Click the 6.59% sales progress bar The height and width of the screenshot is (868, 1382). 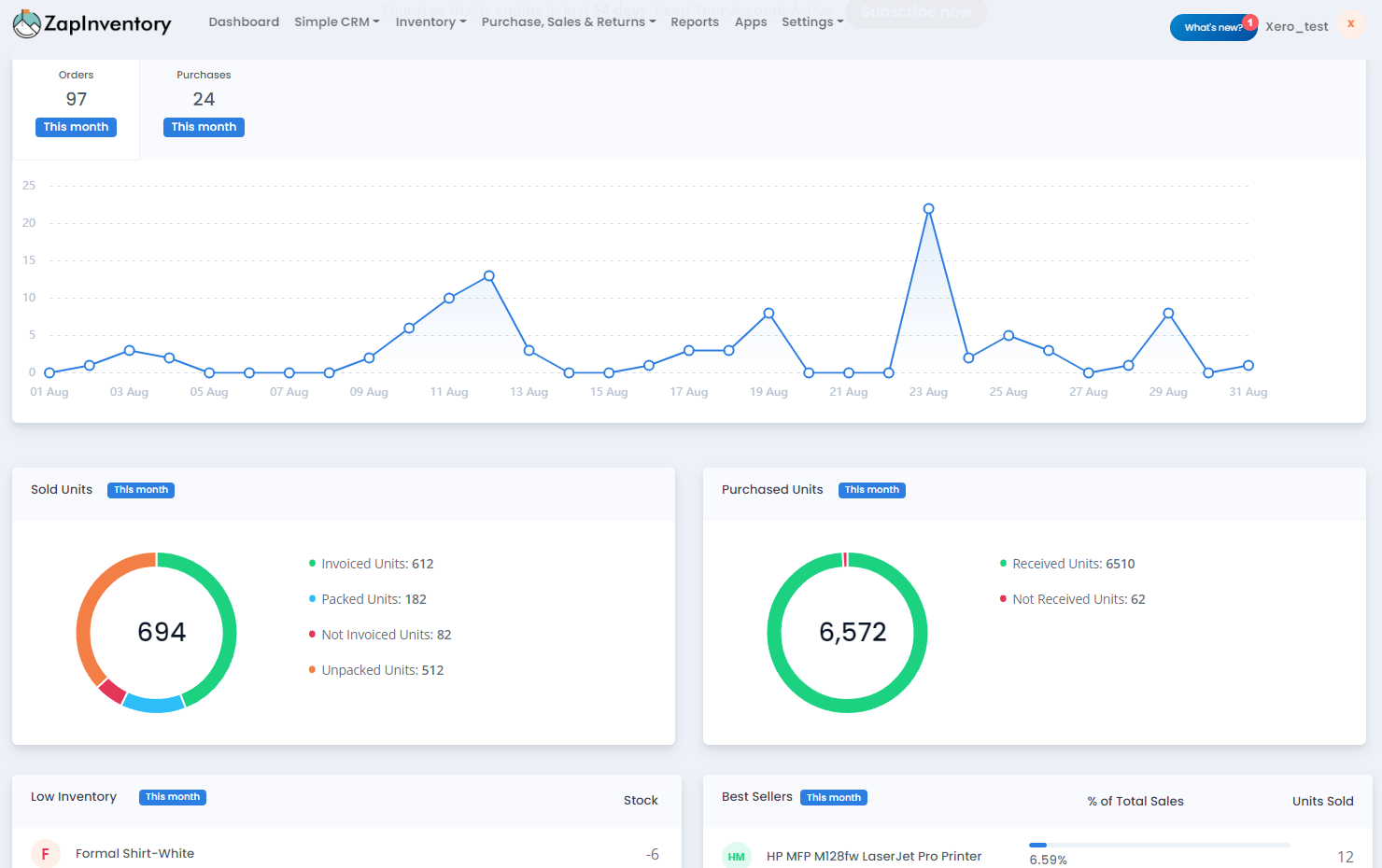1160,845
